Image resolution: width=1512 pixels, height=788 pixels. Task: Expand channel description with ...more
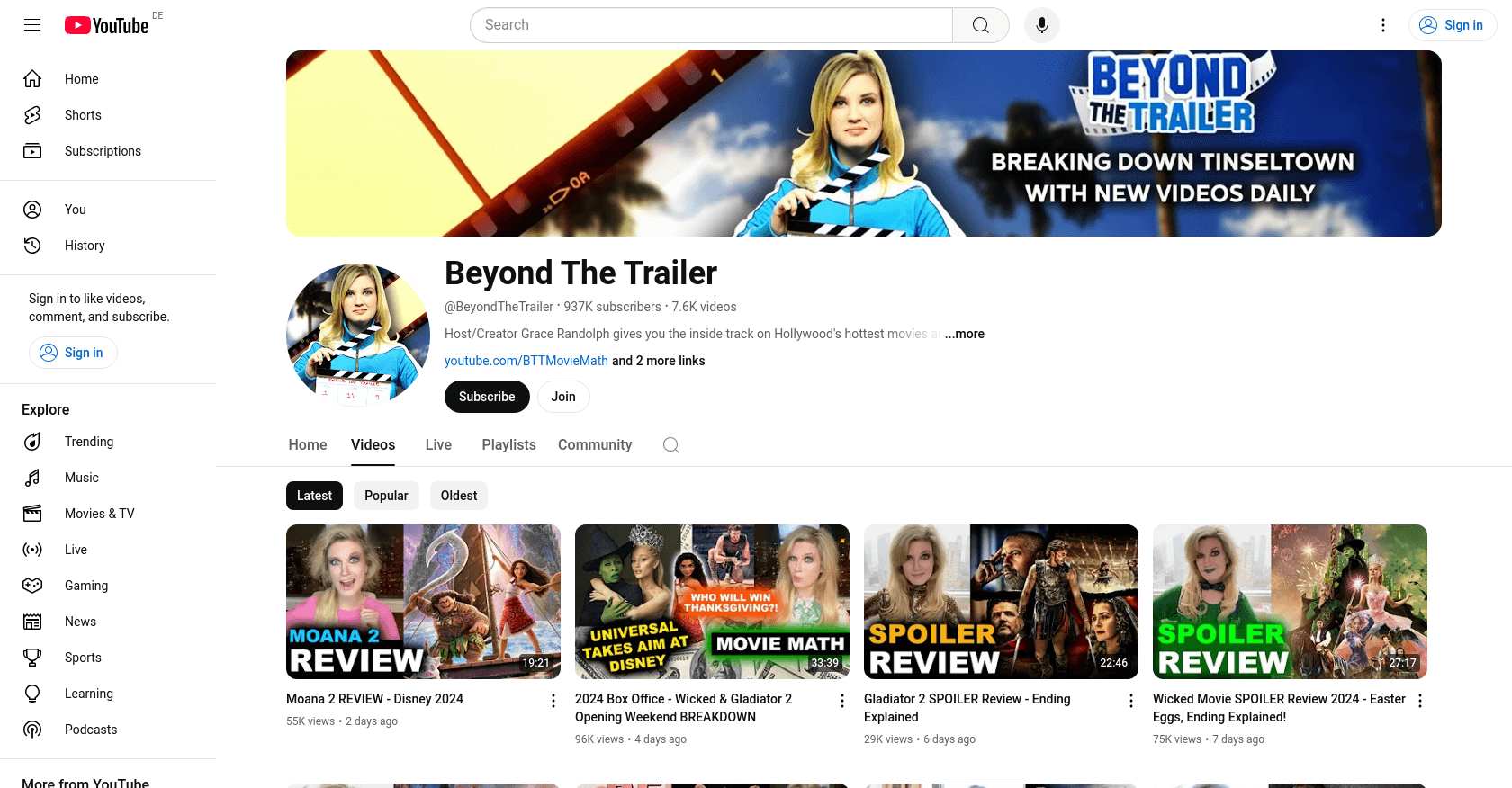pos(964,334)
